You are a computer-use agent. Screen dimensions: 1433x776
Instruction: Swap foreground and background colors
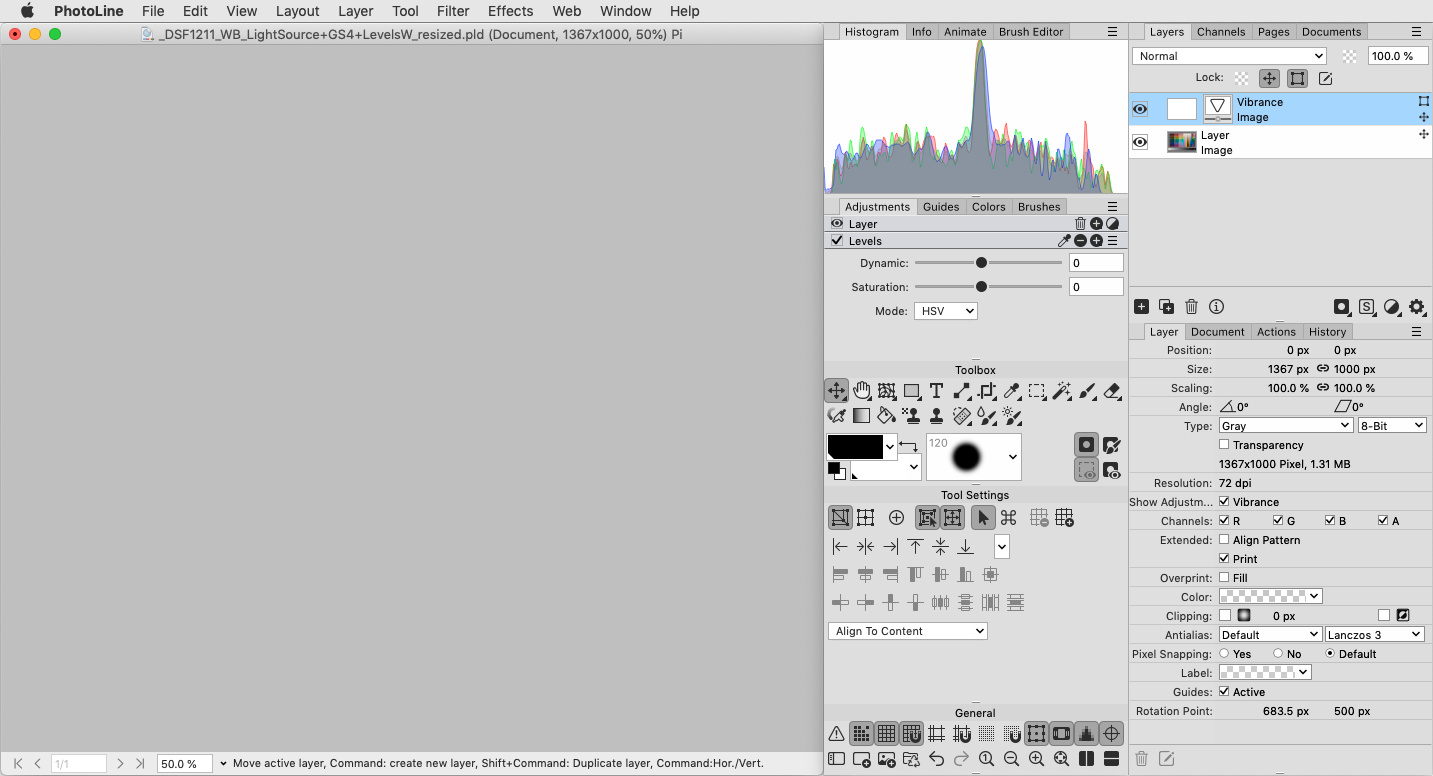tap(908, 445)
